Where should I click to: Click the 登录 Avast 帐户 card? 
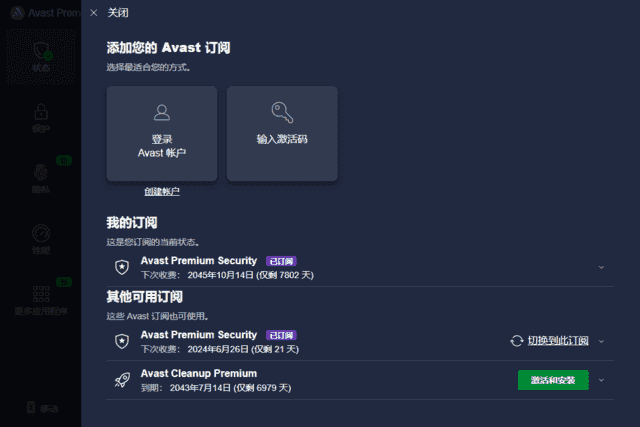pos(162,134)
